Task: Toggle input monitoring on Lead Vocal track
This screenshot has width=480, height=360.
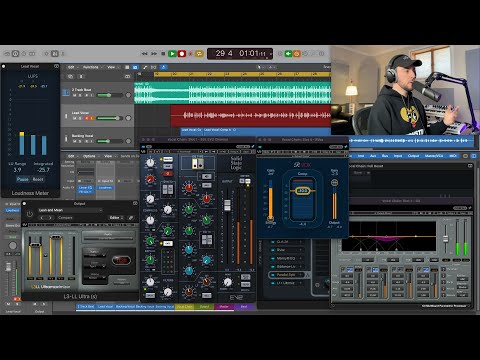Action: [92, 118]
